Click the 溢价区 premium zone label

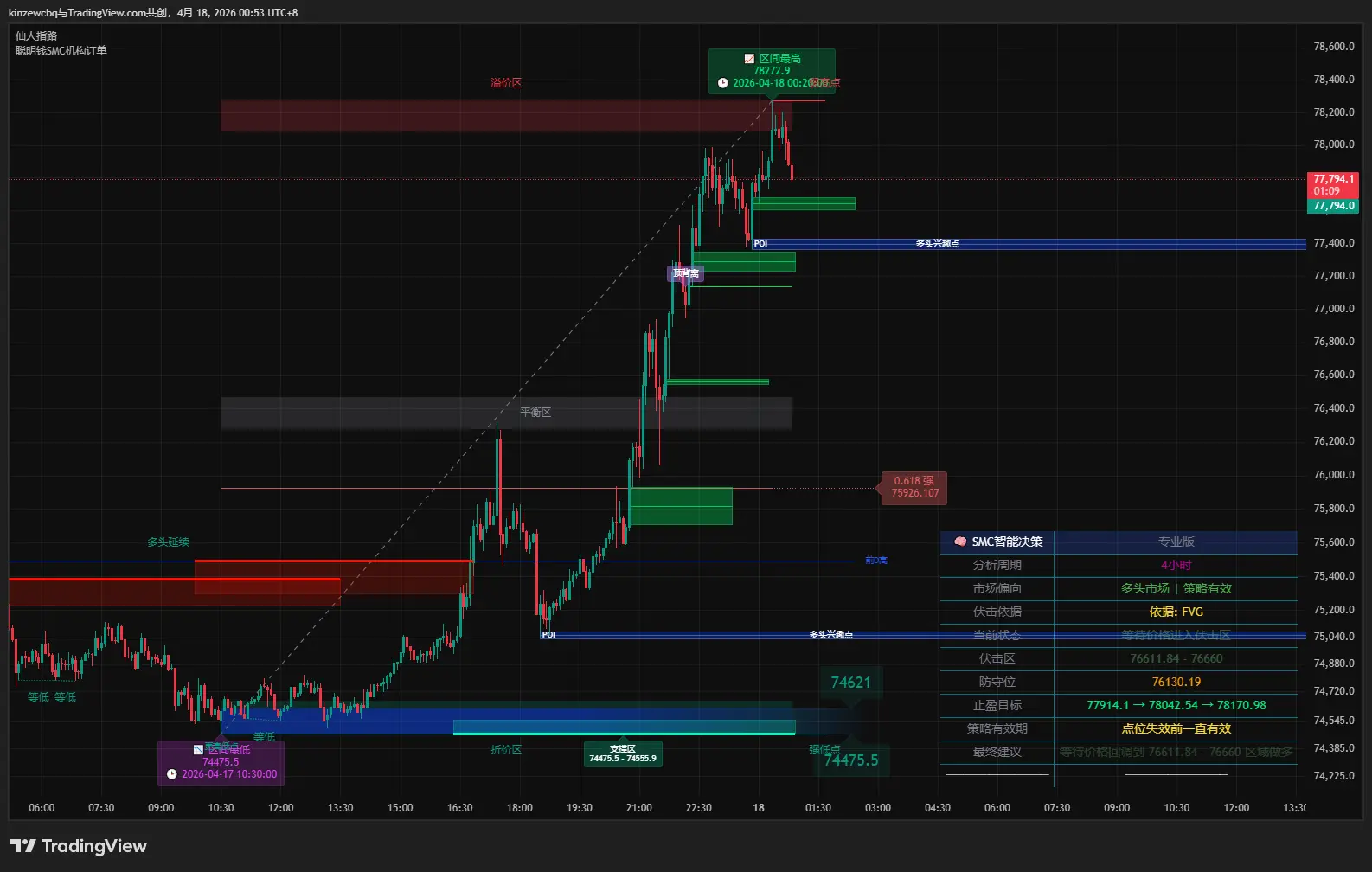(506, 83)
